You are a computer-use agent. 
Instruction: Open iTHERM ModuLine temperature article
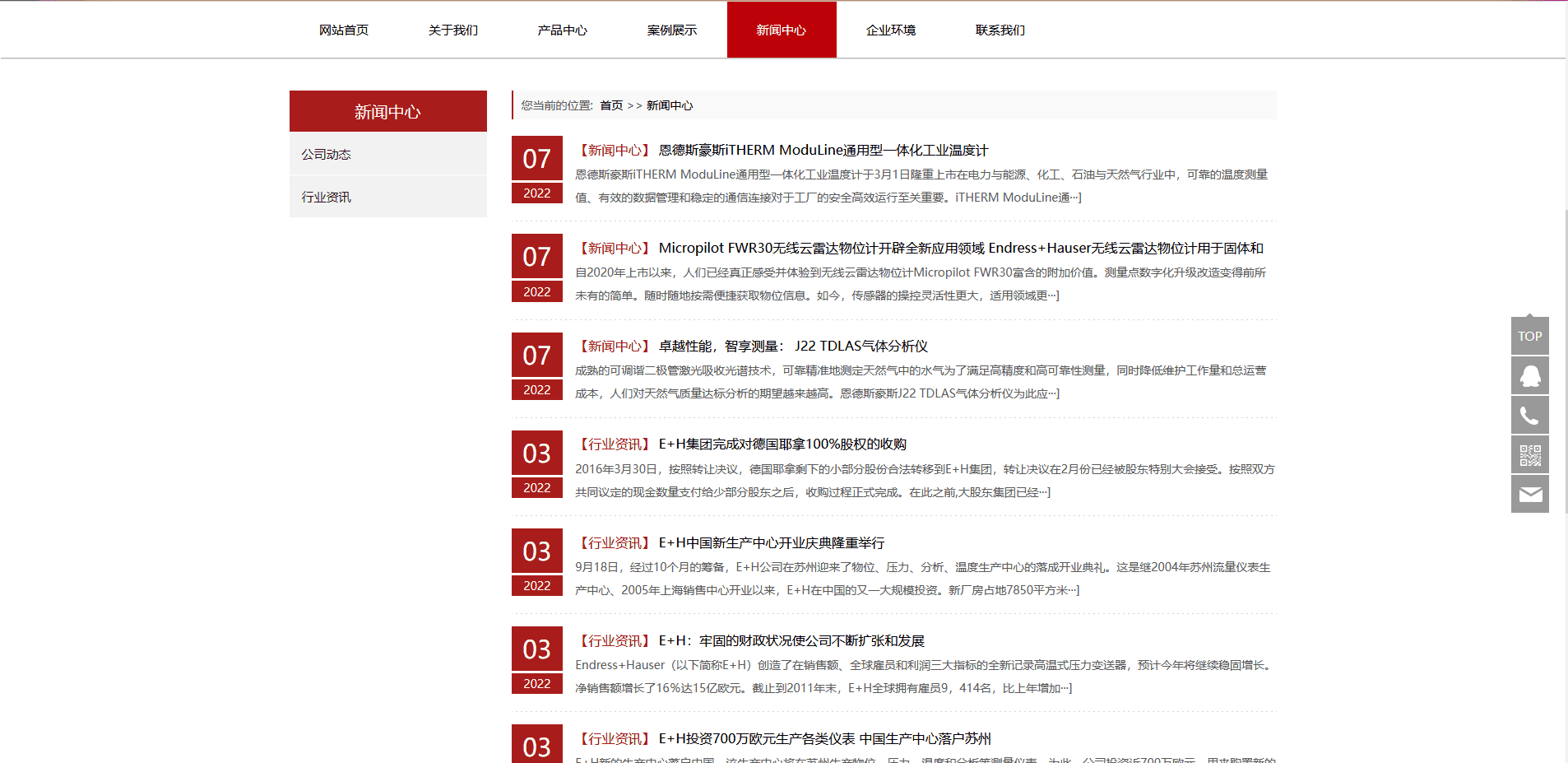pyautogui.click(x=823, y=151)
